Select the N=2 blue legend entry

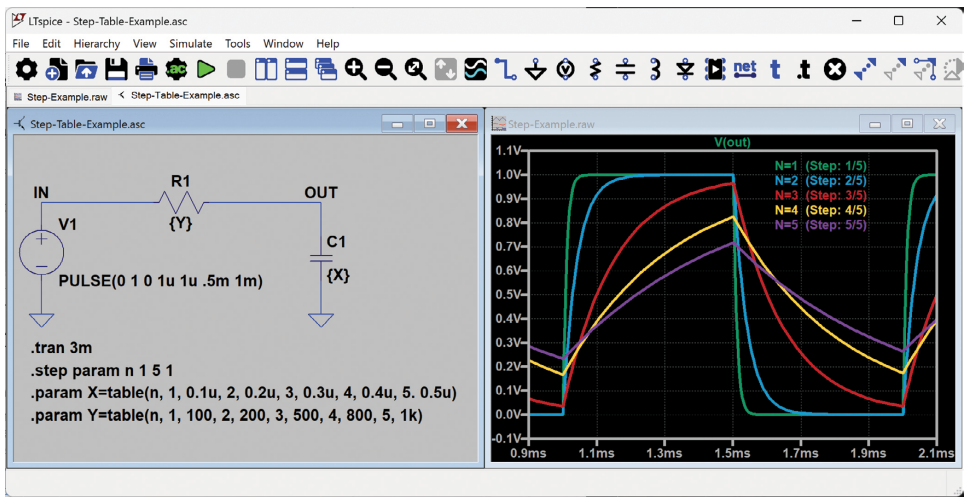(x=820, y=181)
